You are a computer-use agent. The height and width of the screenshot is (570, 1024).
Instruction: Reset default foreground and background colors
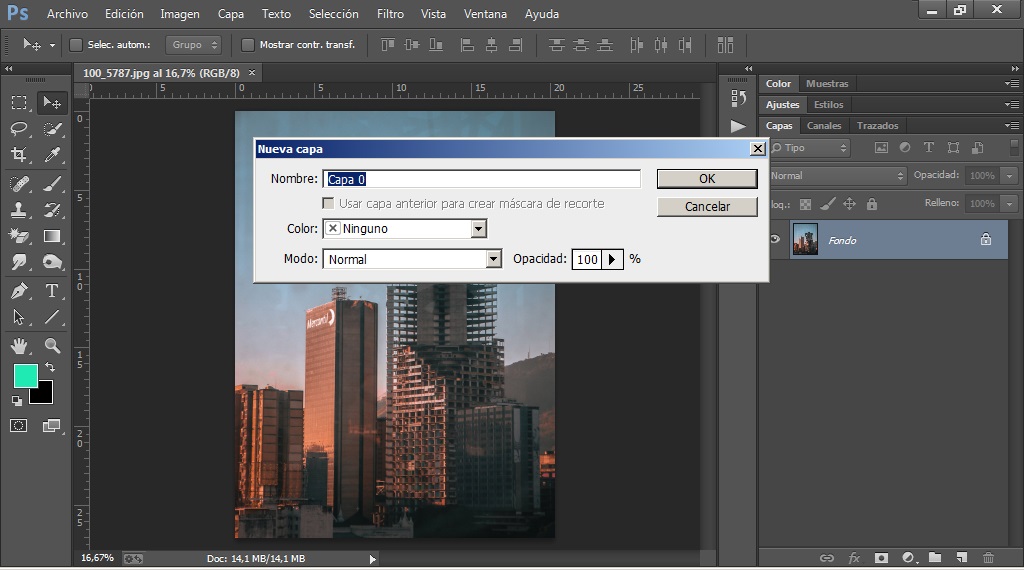17,400
